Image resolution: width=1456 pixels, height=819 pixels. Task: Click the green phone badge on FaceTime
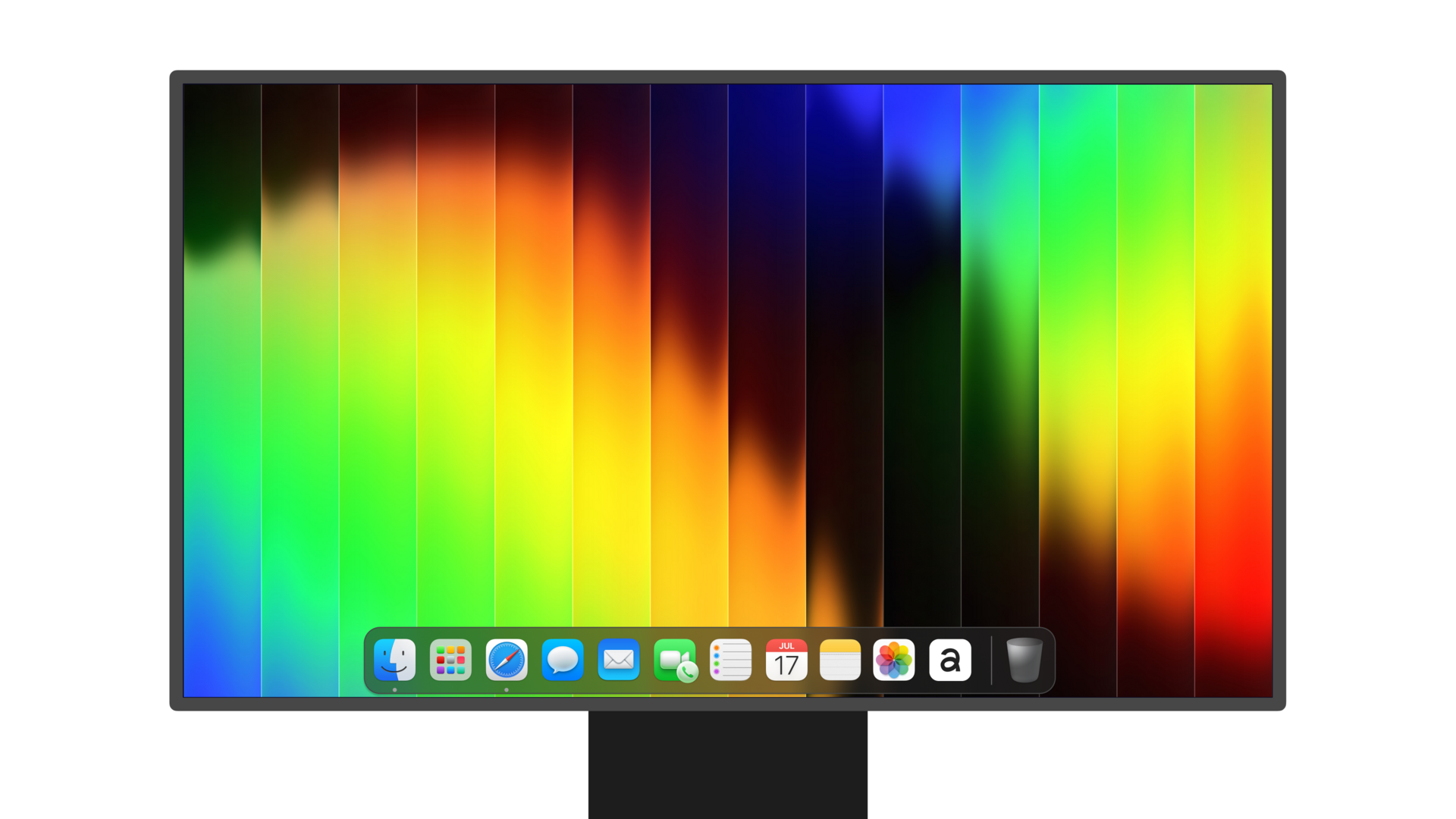pyautogui.click(x=688, y=672)
